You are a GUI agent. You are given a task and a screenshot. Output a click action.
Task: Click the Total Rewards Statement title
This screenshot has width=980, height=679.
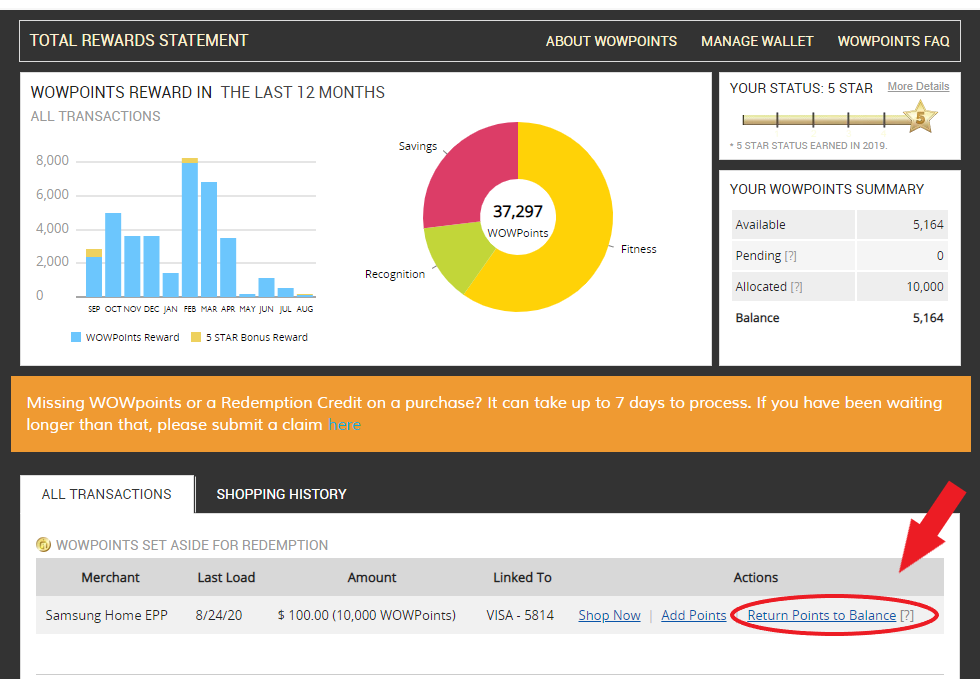coord(139,41)
